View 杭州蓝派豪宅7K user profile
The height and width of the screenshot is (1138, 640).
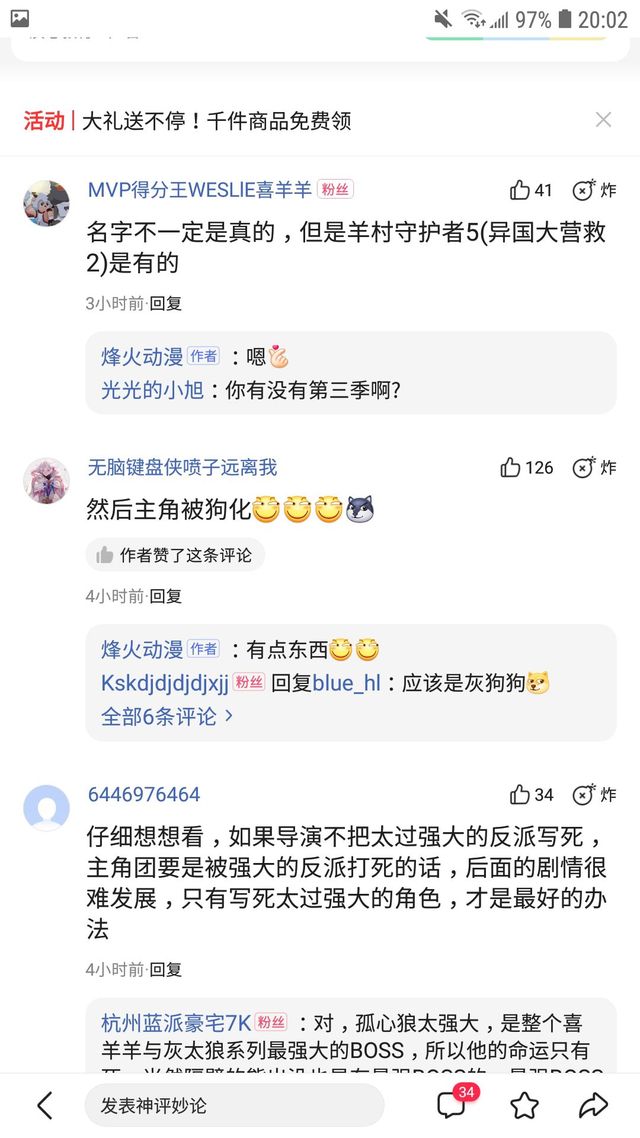[176, 1023]
